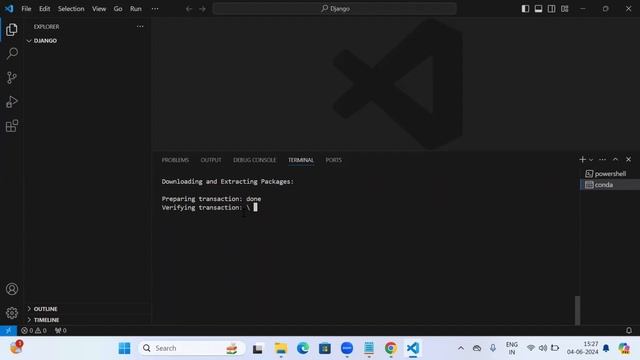The image size is (640, 360).
Task: Select the powershell terminal
Action: tap(610, 174)
